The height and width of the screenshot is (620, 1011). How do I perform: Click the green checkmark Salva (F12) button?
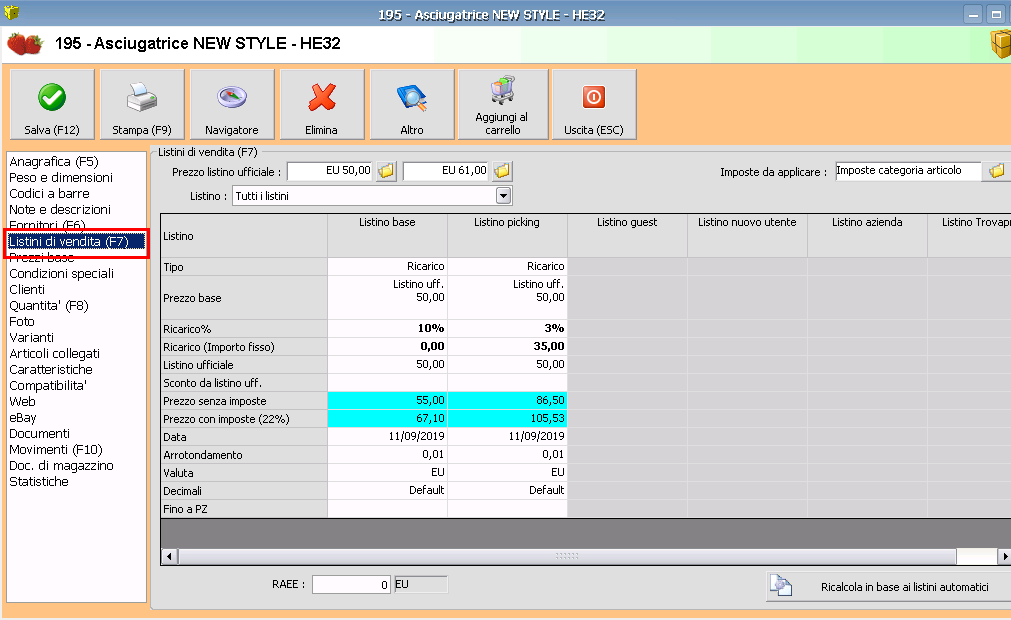[52, 105]
